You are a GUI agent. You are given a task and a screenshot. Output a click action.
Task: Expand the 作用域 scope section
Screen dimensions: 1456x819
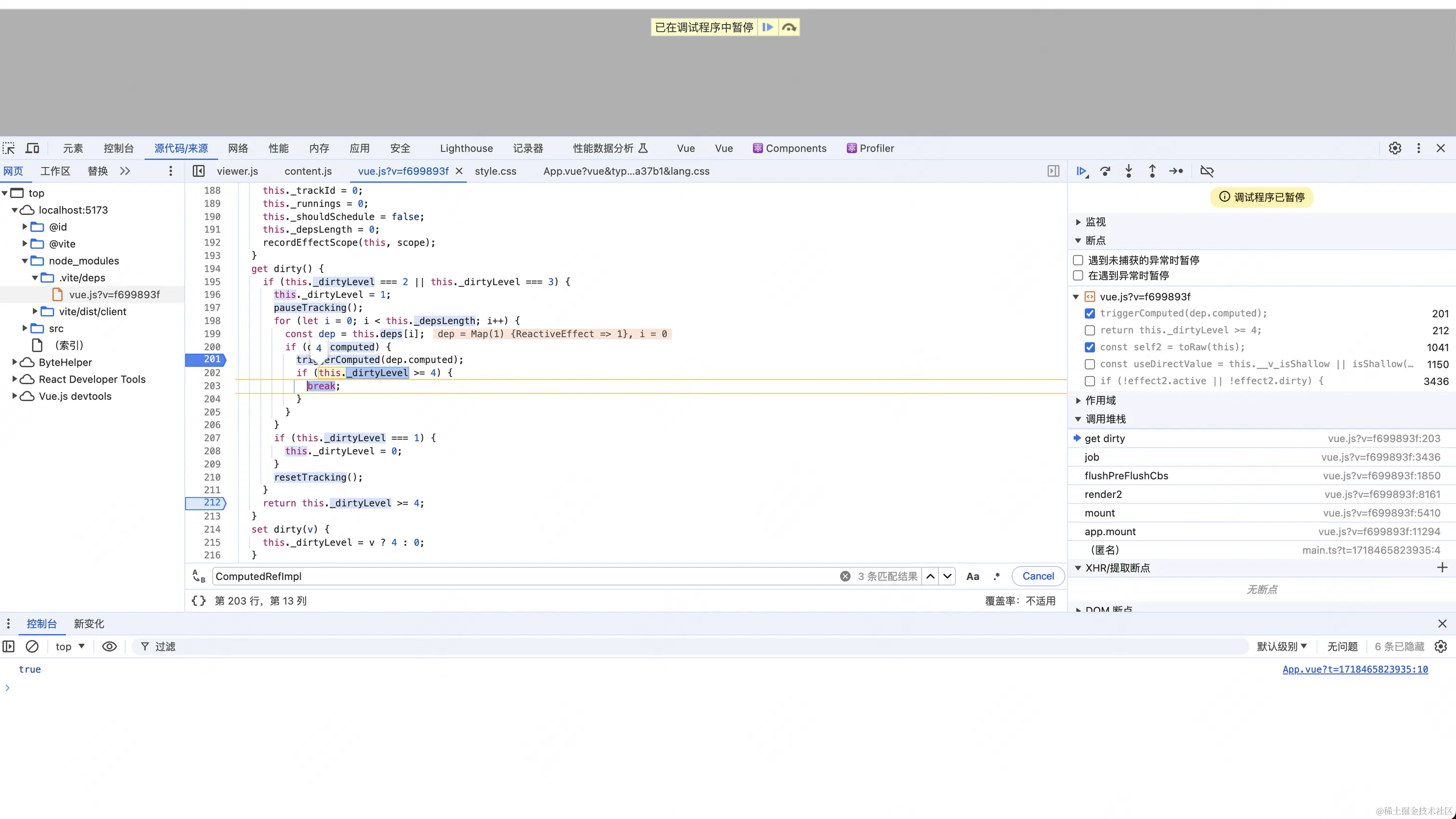click(x=1100, y=400)
